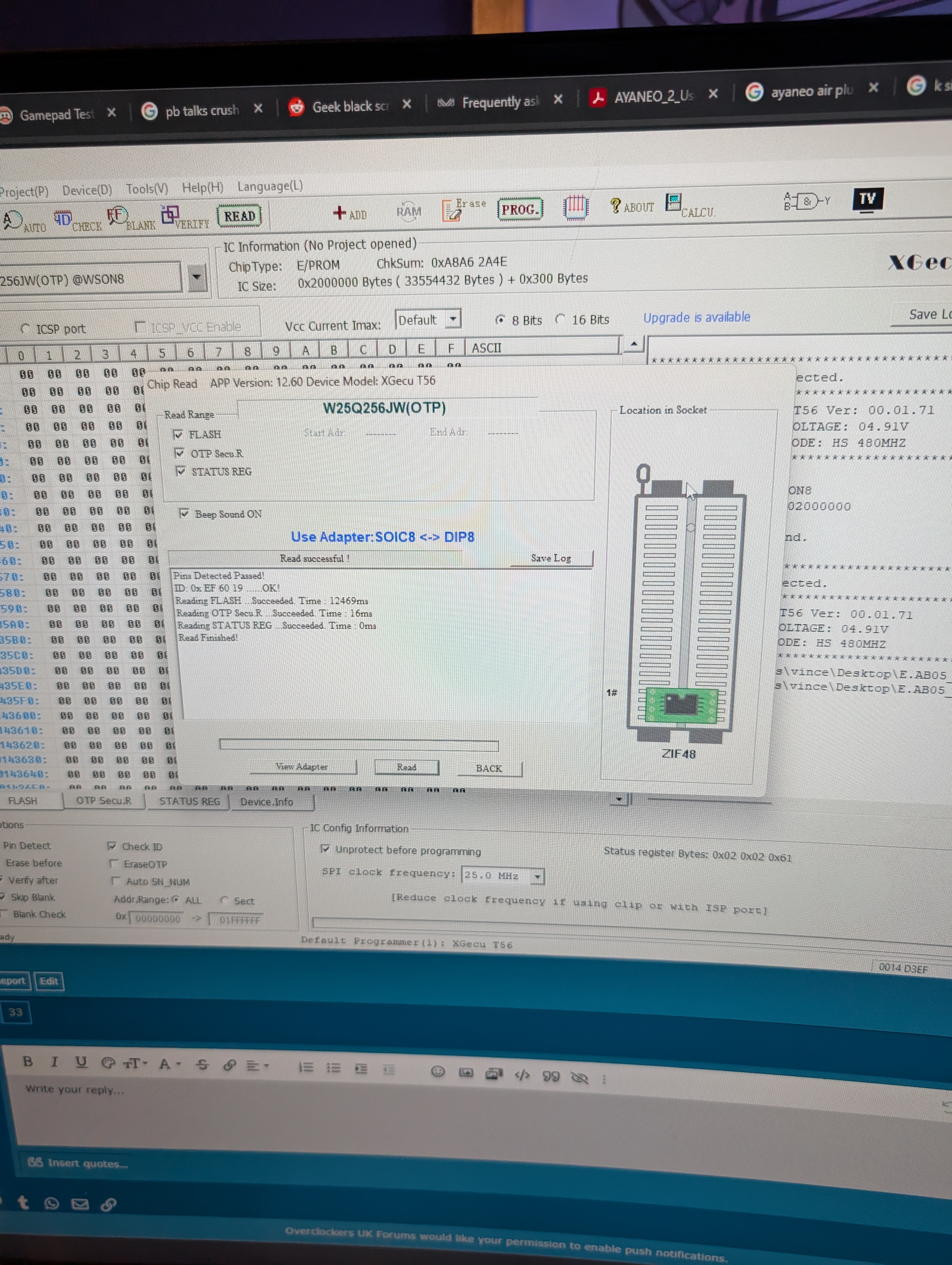Share via email icon
952x1265 pixels.
click(x=79, y=1204)
